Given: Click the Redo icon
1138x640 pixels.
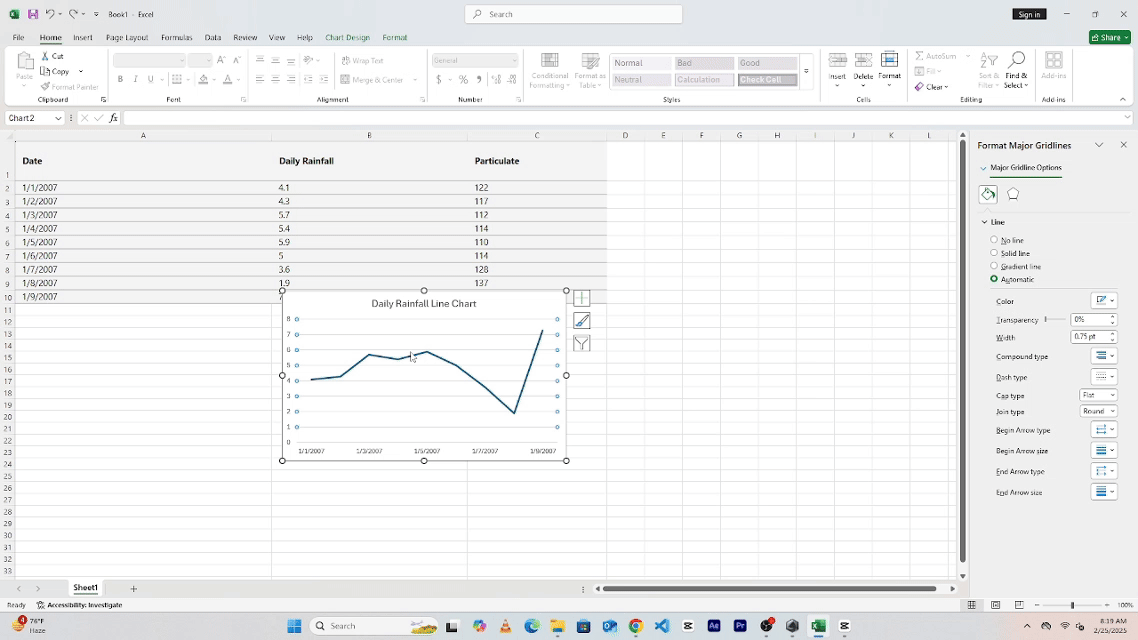Looking at the screenshot, I should (x=73, y=14).
